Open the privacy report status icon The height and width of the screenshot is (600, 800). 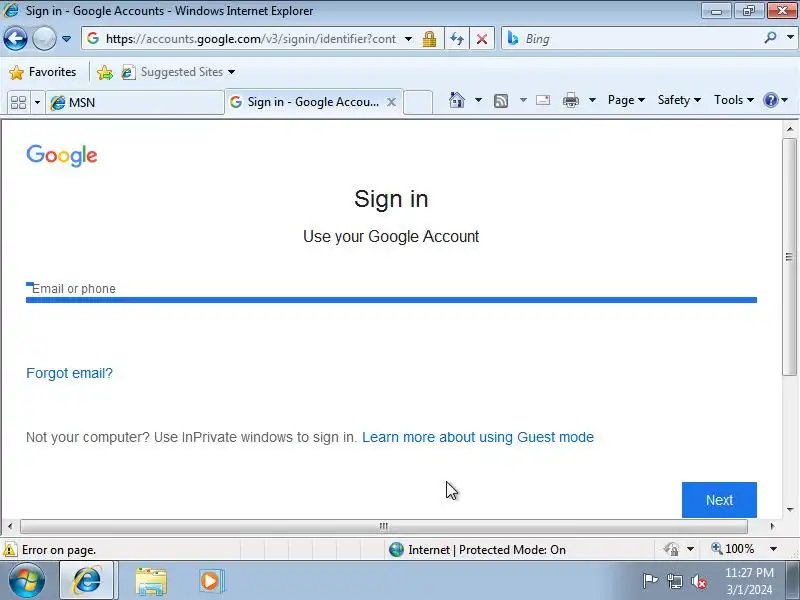click(671, 549)
